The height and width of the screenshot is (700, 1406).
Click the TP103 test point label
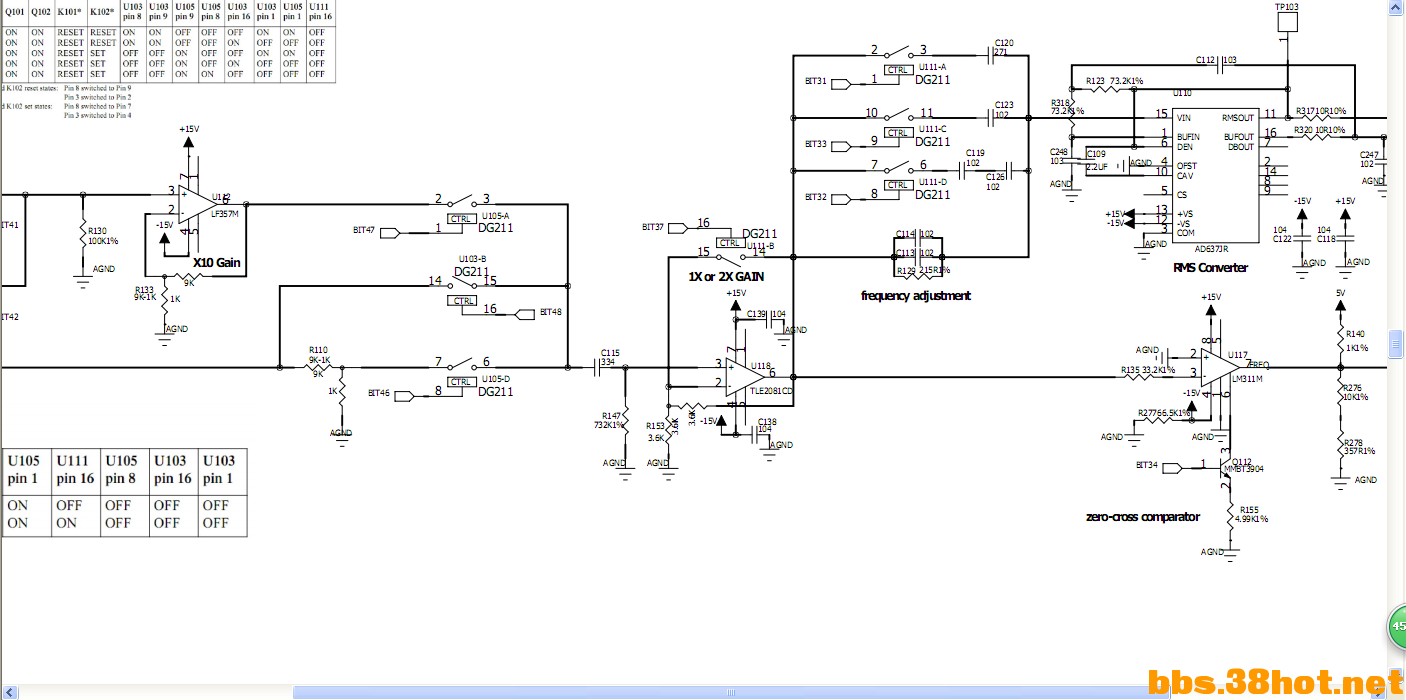pyautogui.click(x=1287, y=7)
